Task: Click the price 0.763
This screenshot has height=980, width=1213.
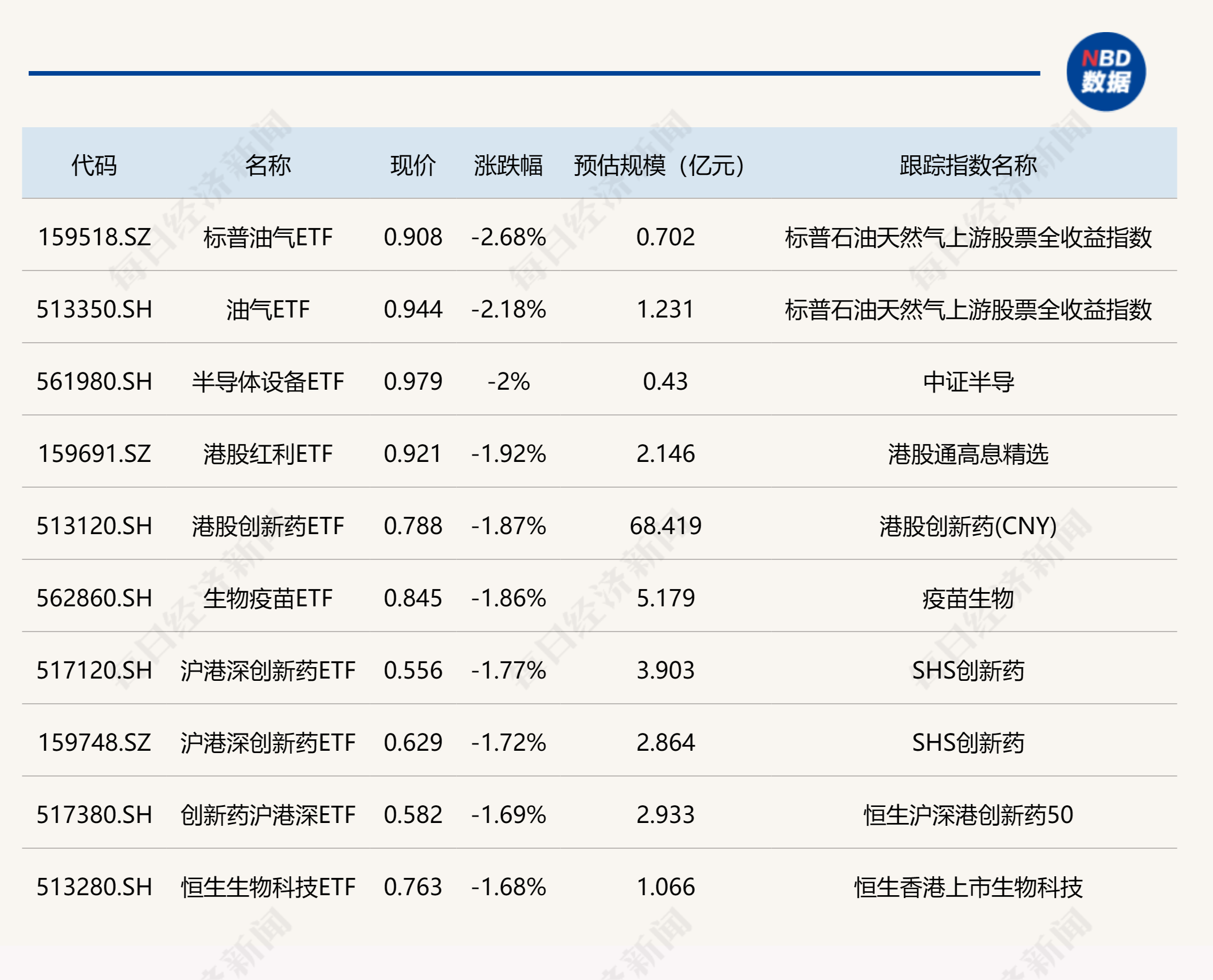Action: pos(413,887)
